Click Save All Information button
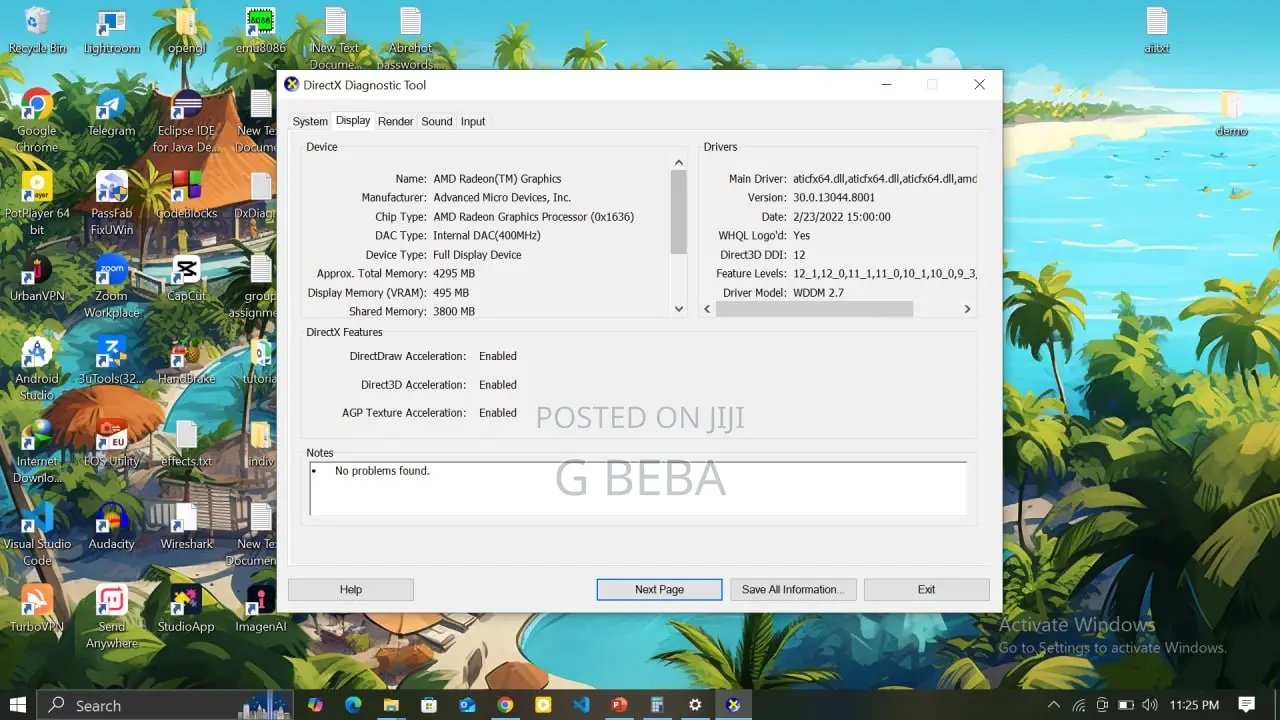This screenshot has width=1280, height=720. pyautogui.click(x=792, y=590)
